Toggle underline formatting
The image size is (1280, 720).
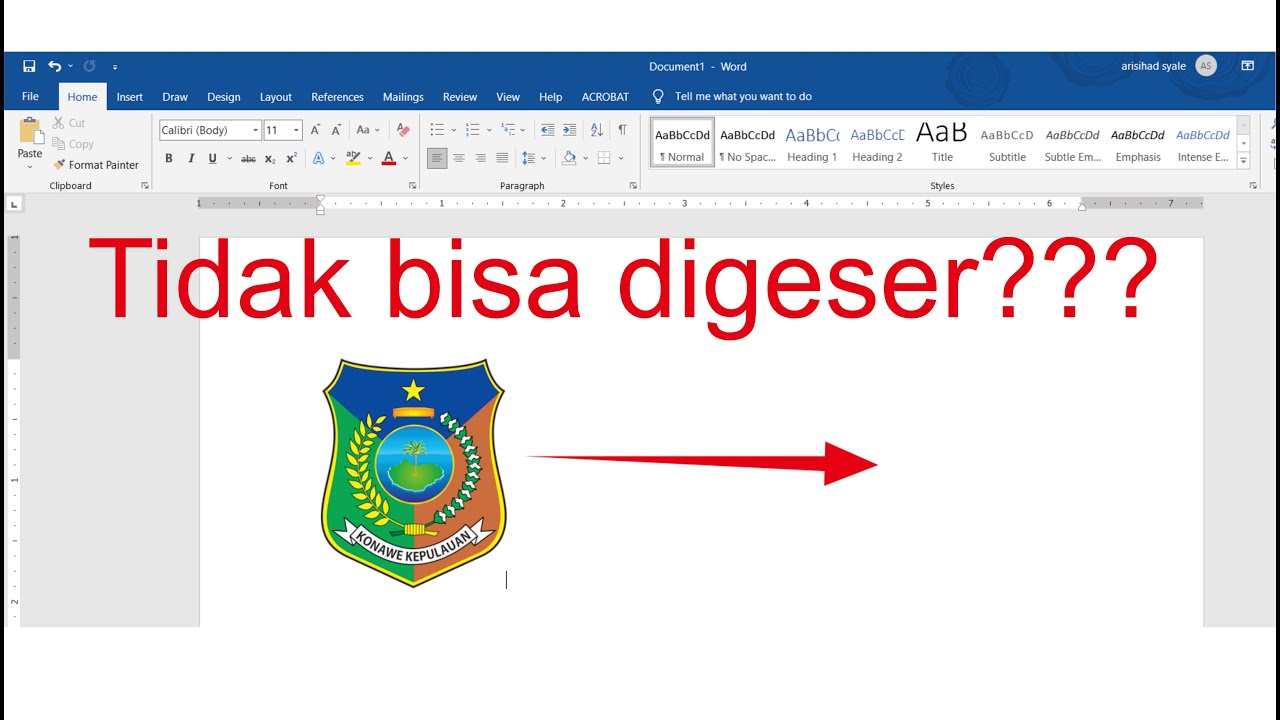tap(212, 158)
